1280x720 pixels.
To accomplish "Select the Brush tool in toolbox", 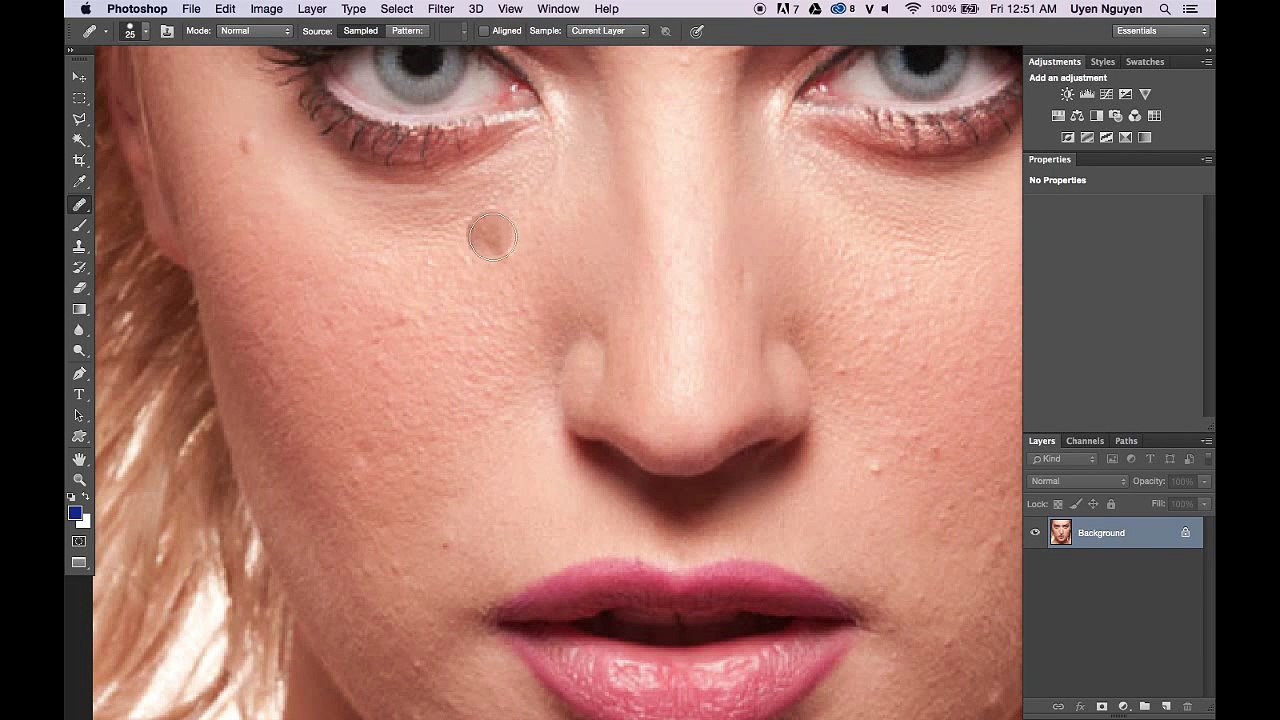I will [79, 225].
